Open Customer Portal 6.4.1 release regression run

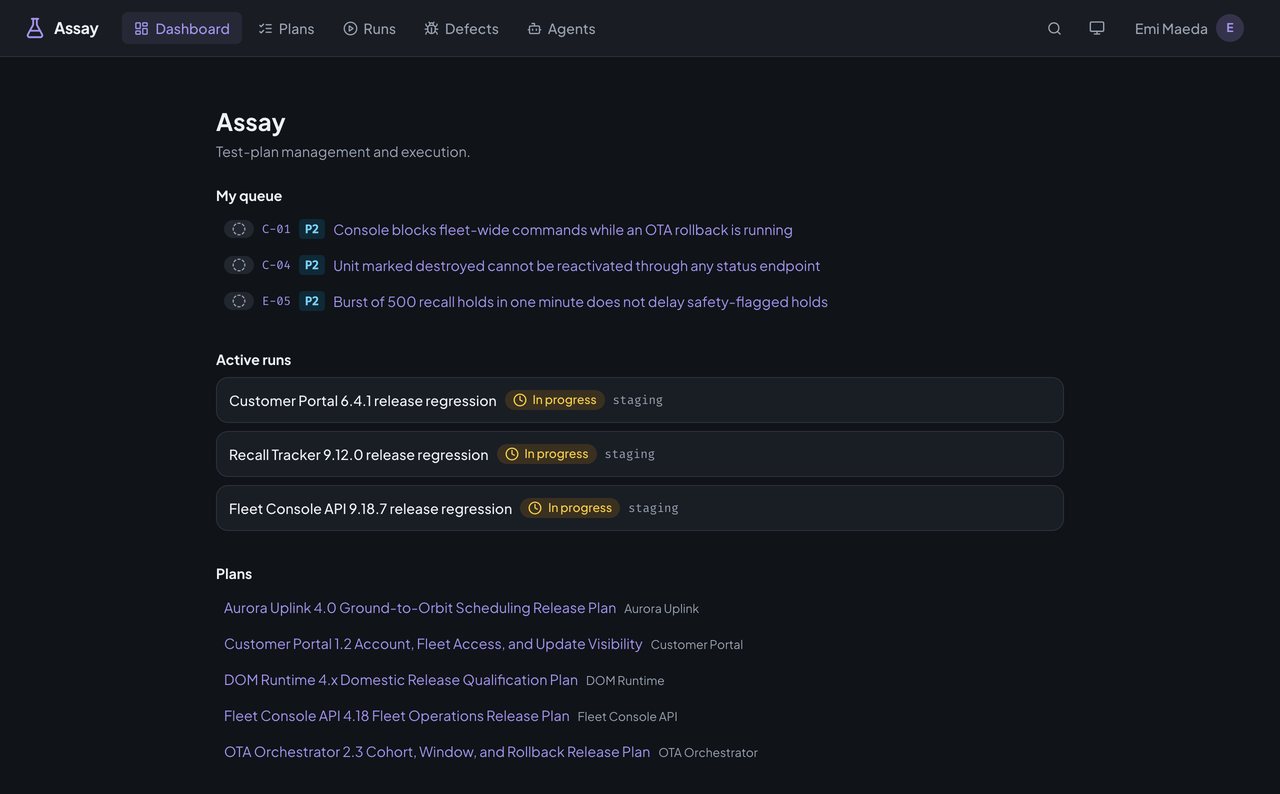[363, 400]
